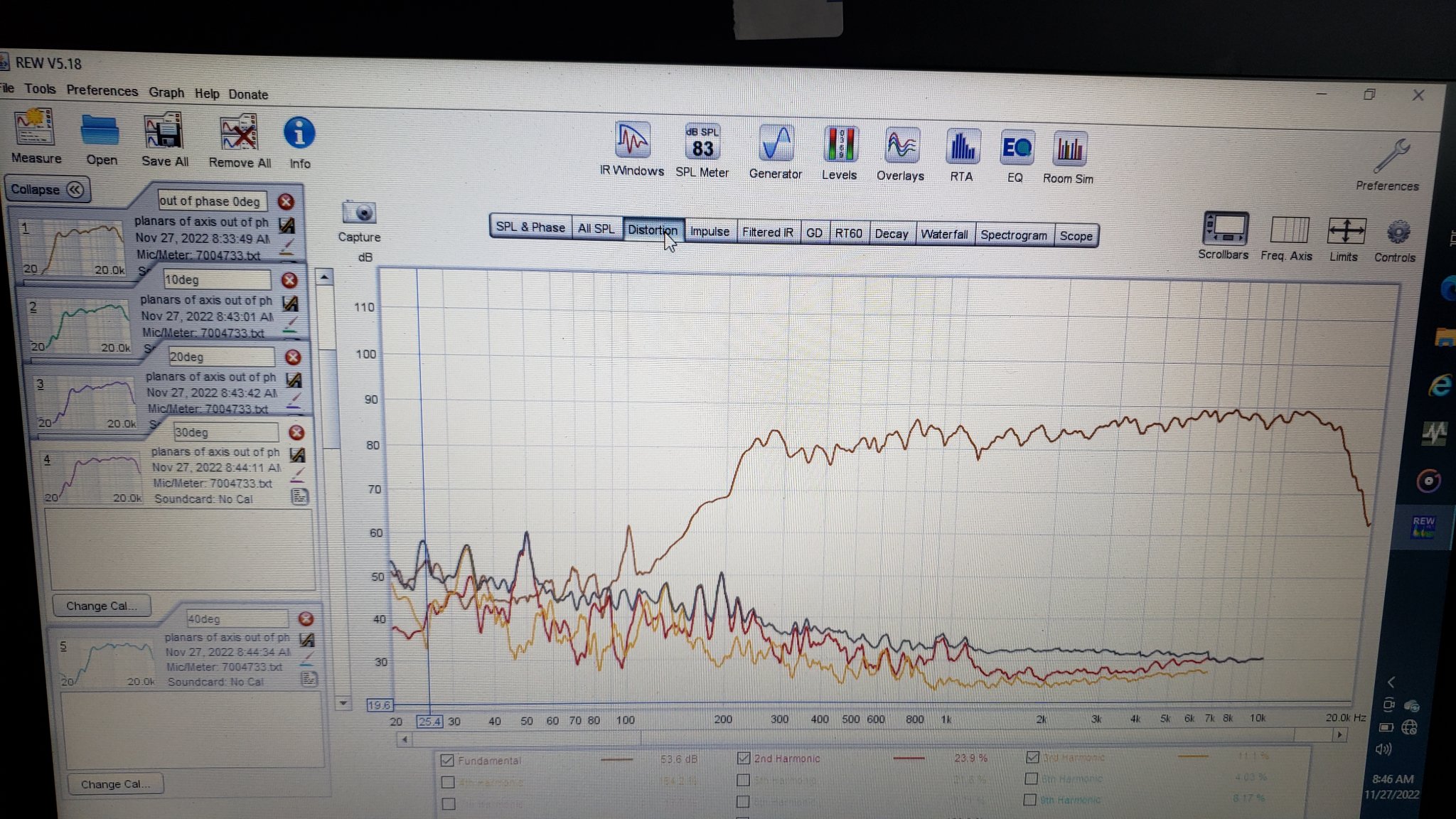1456x819 pixels.
Task: Toggle the 2nd Harmonic checkbox
Action: click(x=744, y=758)
